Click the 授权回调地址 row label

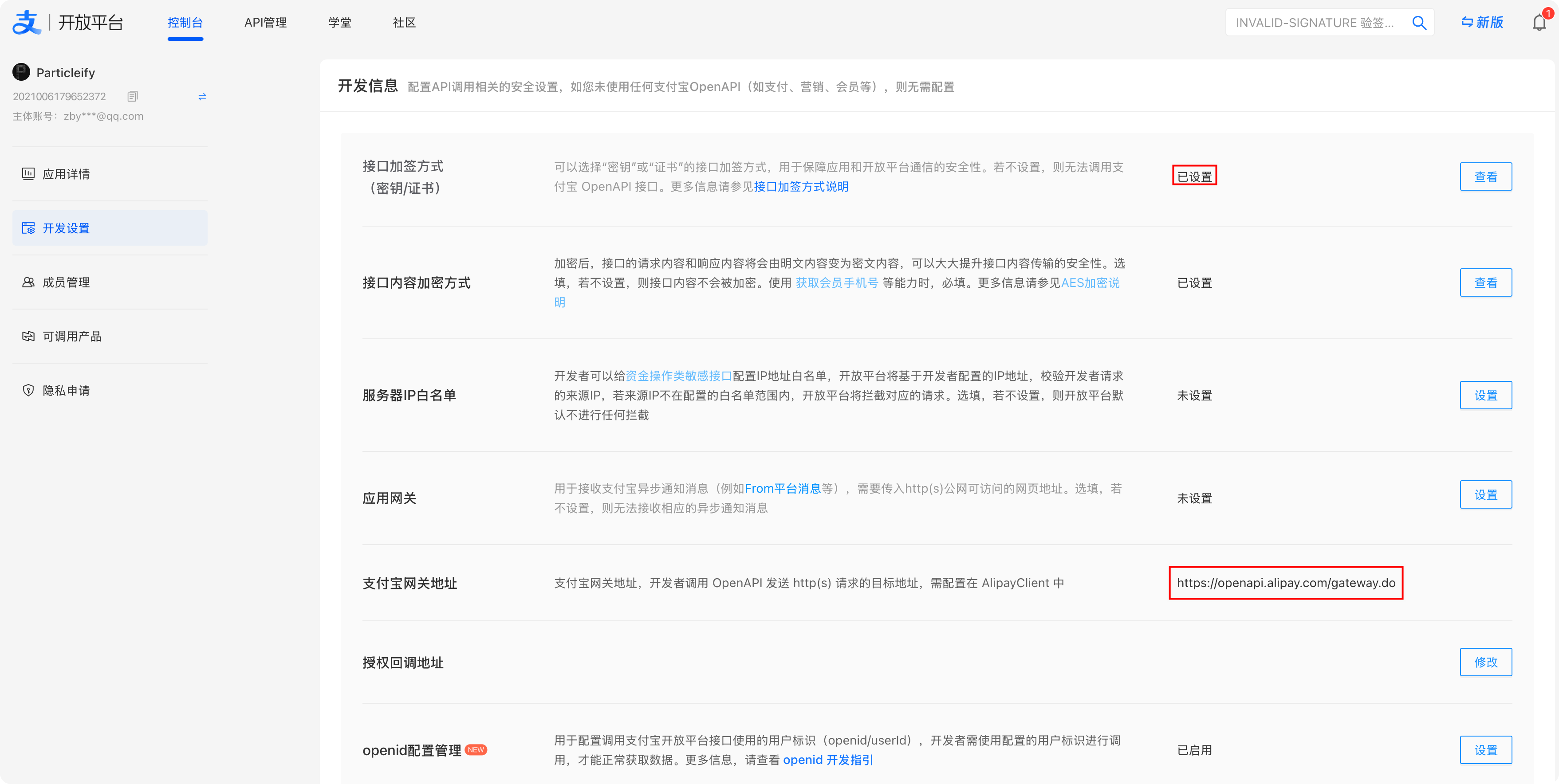pos(403,662)
